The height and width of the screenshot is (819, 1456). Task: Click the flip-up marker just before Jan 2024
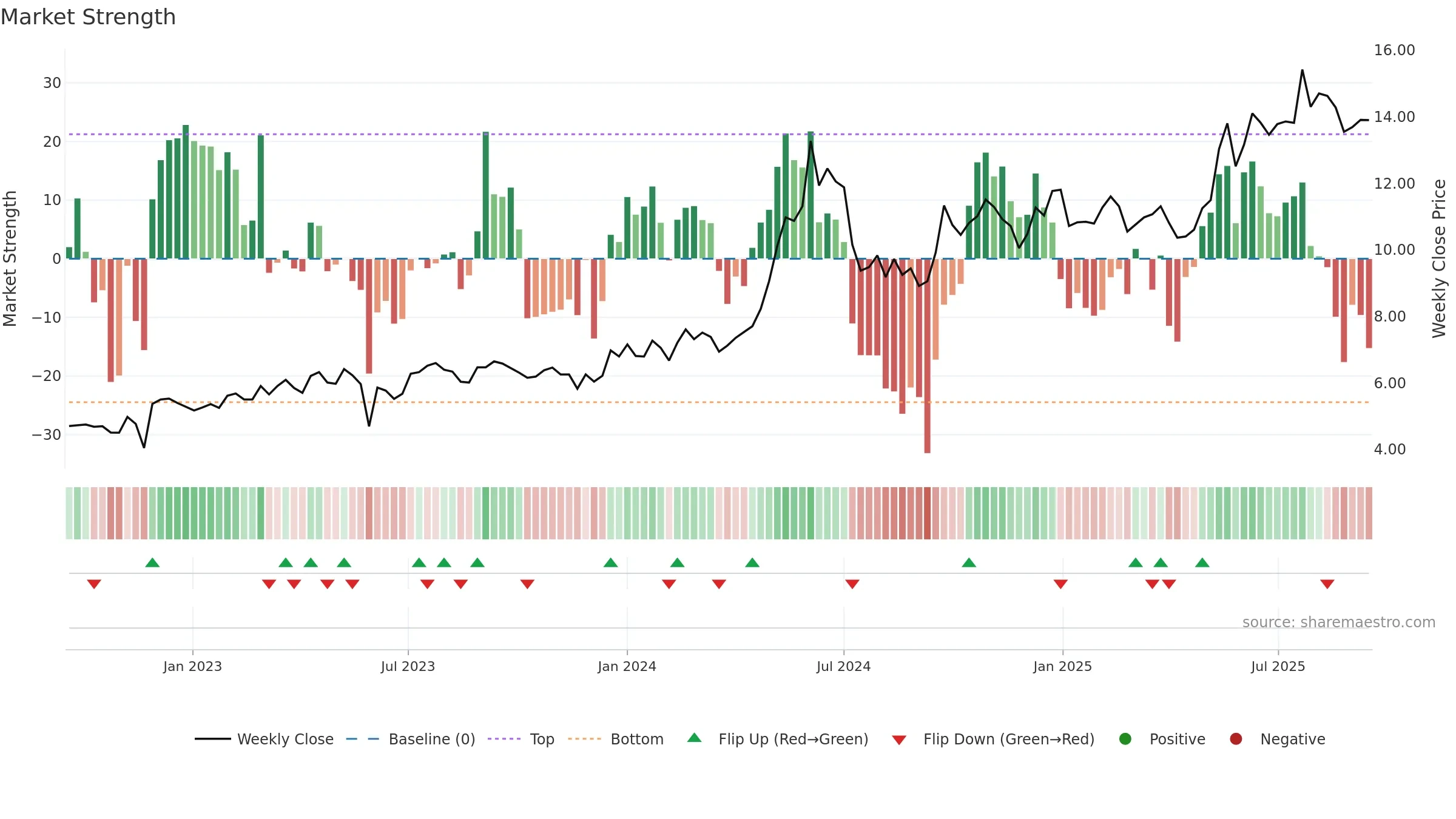[610, 562]
